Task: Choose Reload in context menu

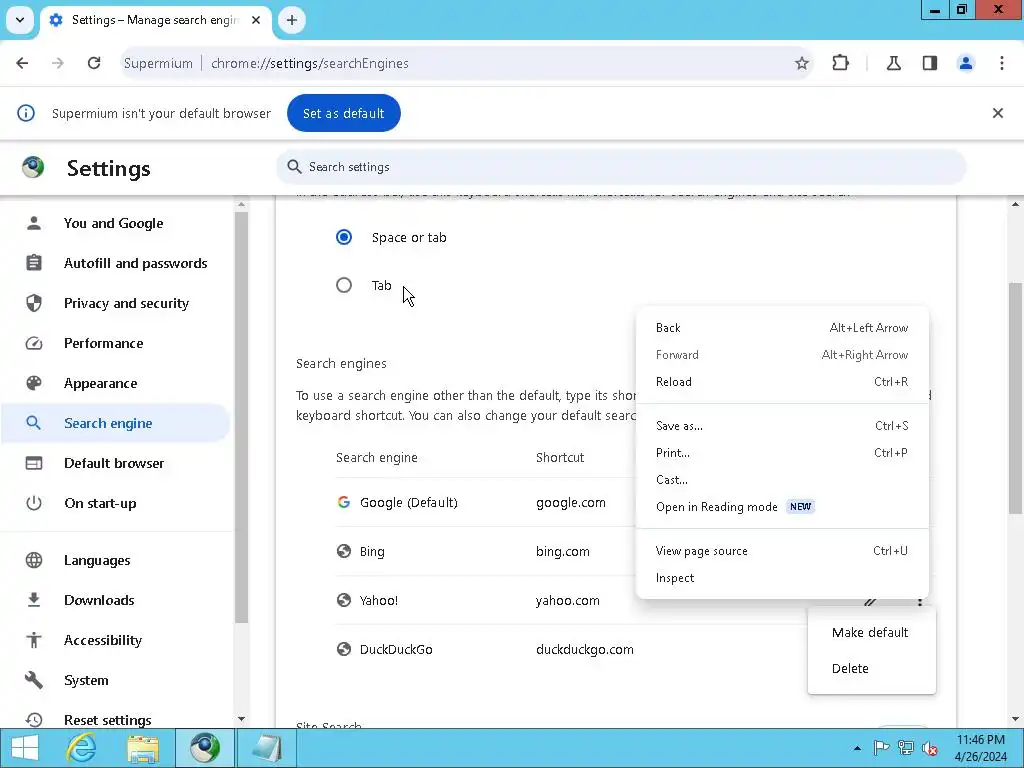Action: click(x=782, y=382)
